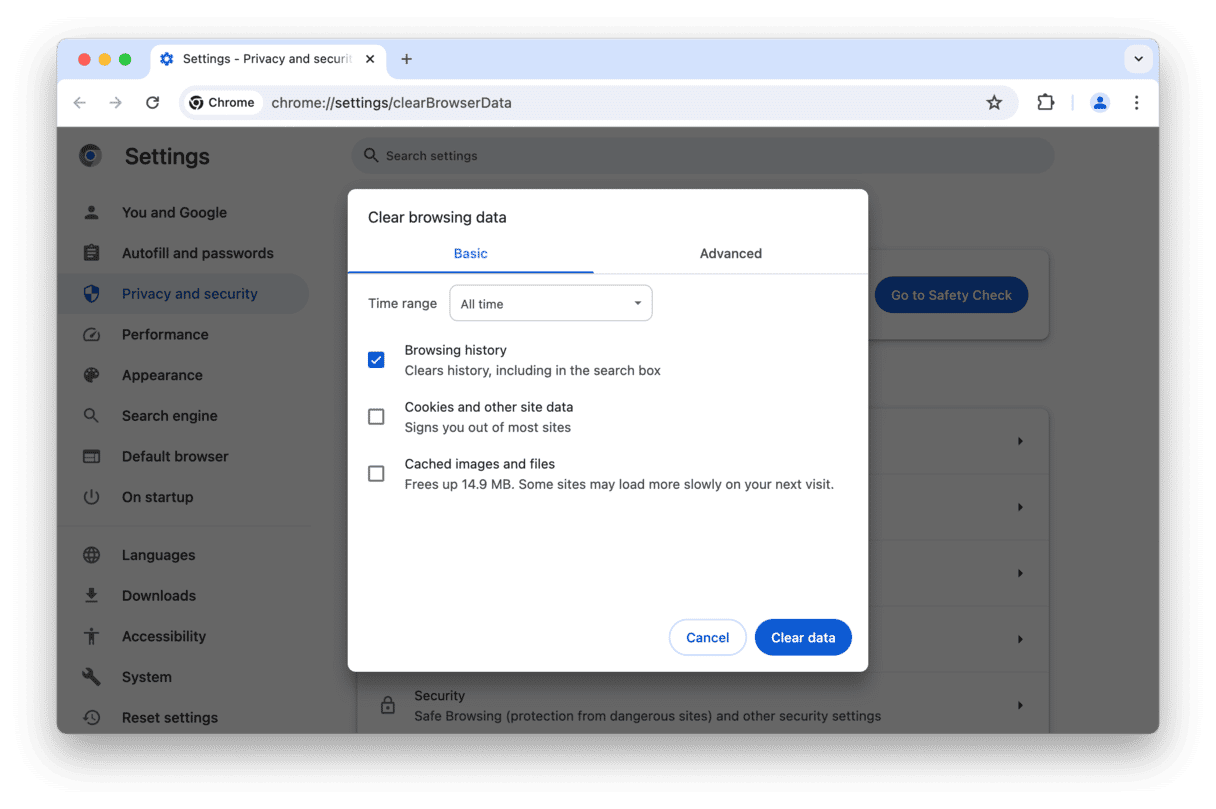Viewport: 1216px width, 809px height.
Task: Reload the page with refresh icon
Action: pyautogui.click(x=152, y=102)
